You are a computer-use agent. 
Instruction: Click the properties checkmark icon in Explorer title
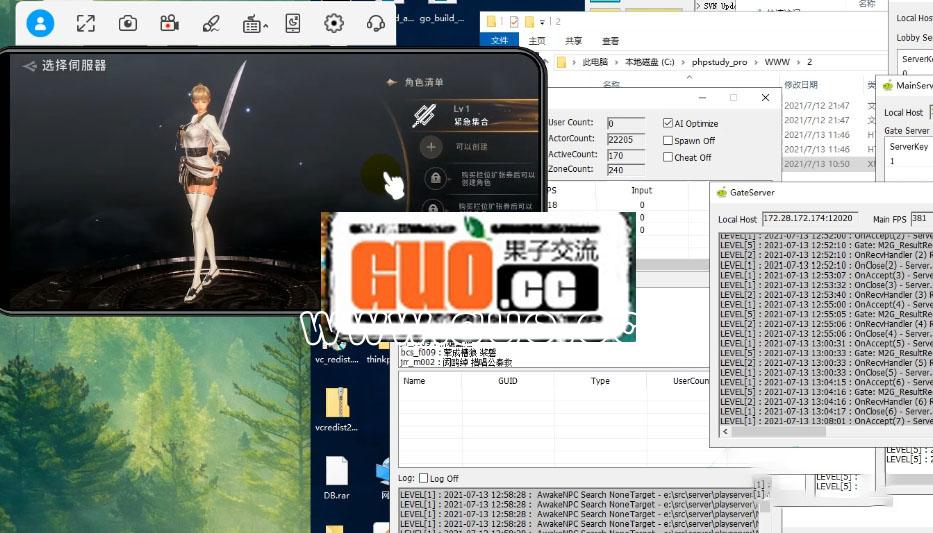(x=514, y=22)
